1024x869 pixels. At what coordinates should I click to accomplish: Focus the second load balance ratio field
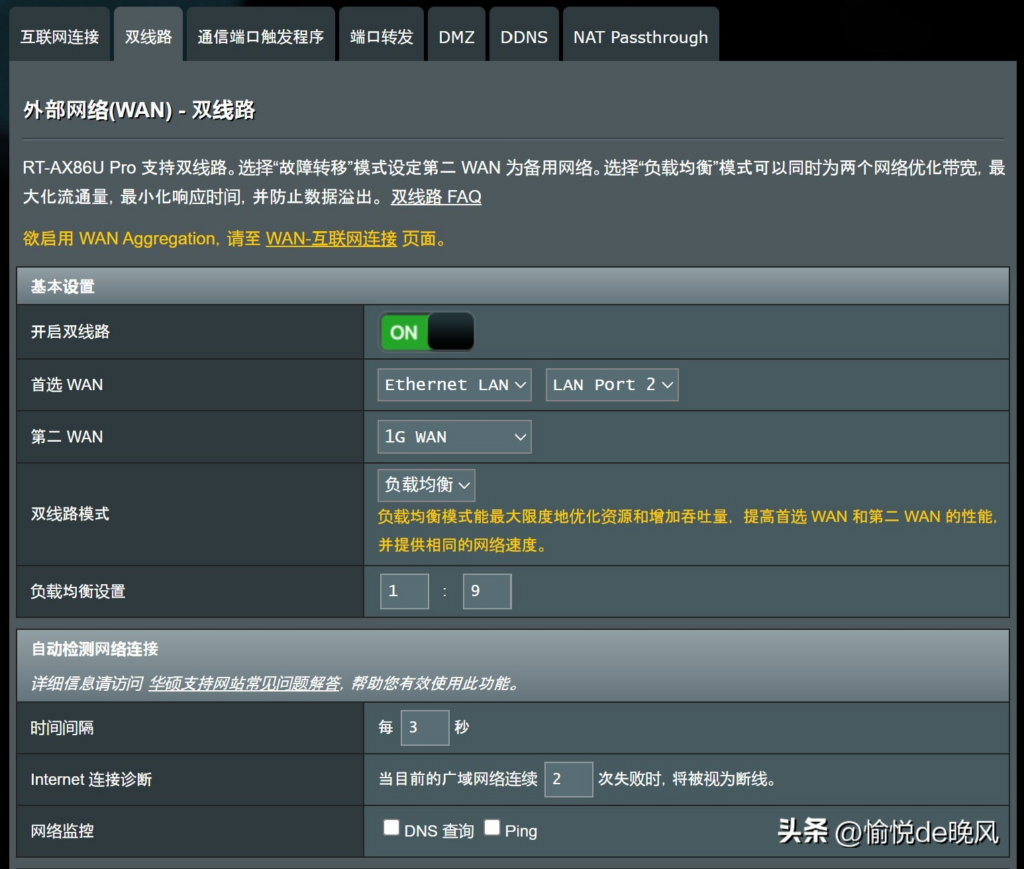pyautogui.click(x=487, y=591)
